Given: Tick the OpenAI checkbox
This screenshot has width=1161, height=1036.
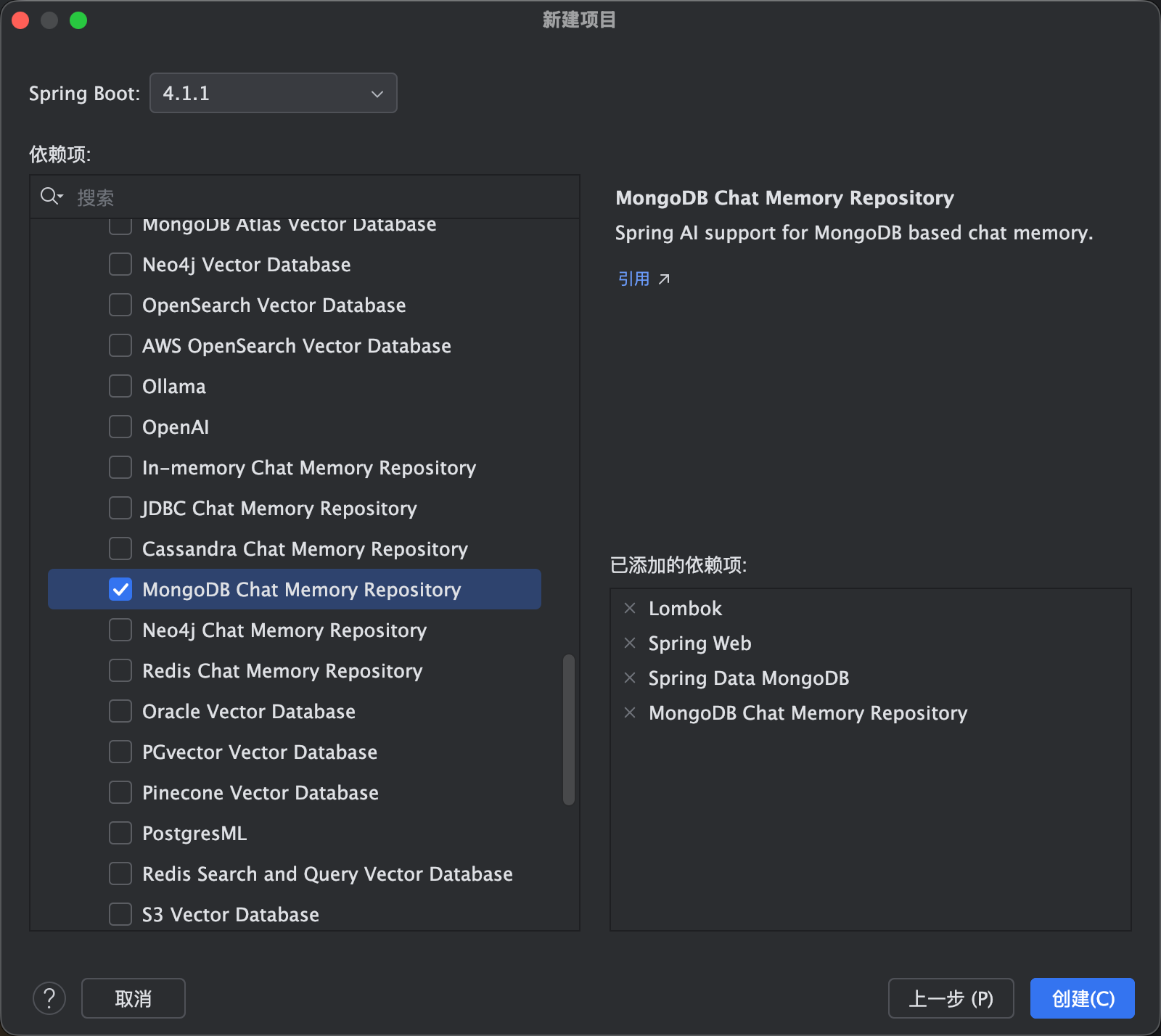Looking at the screenshot, I should [x=120, y=427].
